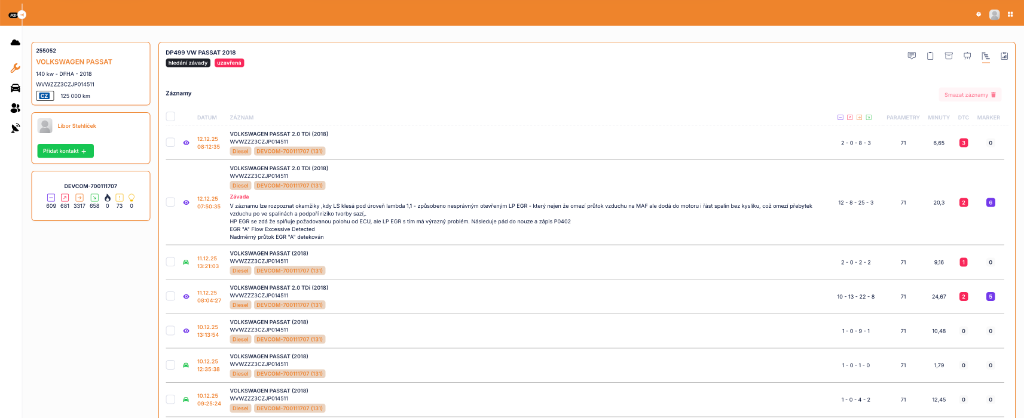Image resolution: width=1024 pixels, height=418 pixels.
Task: Click the orange column header icon in the records table
Action: [x=859, y=117]
